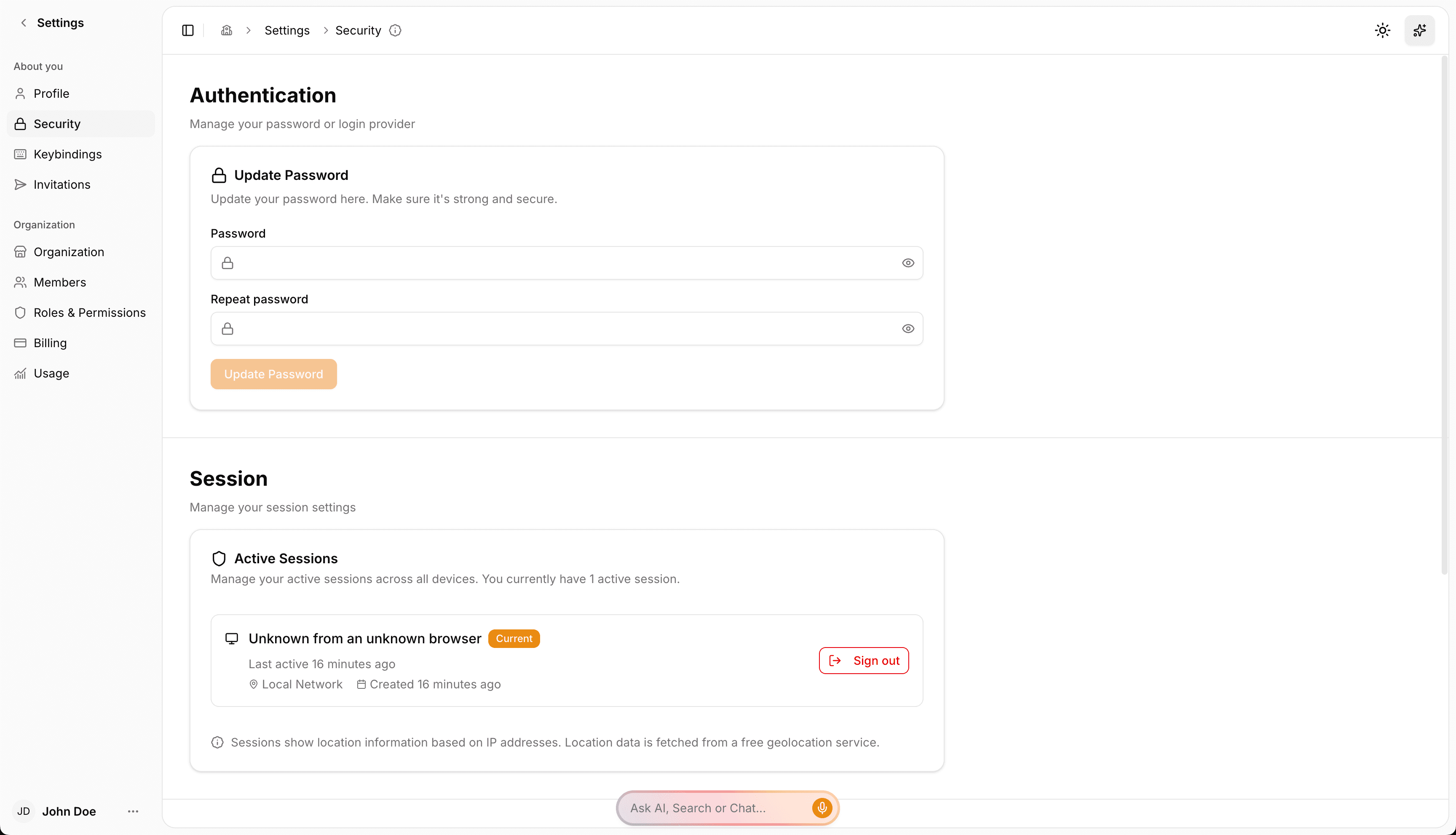Viewport: 1456px width, 835px height.
Task: Toggle light/dark theme with the sun icon
Action: tap(1383, 30)
